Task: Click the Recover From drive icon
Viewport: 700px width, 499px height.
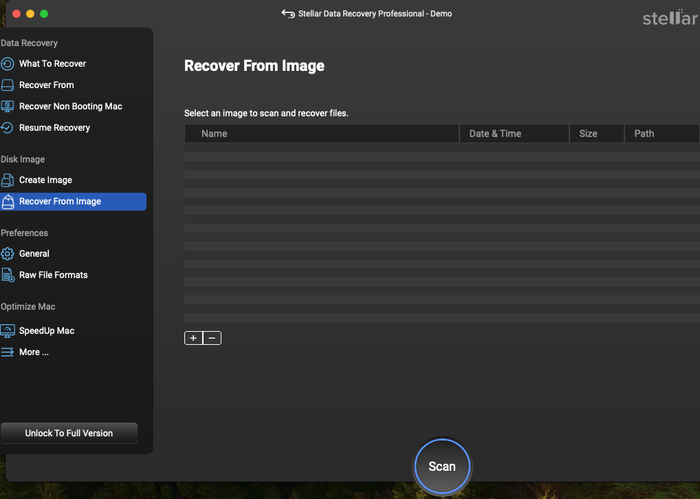Action: click(7, 85)
